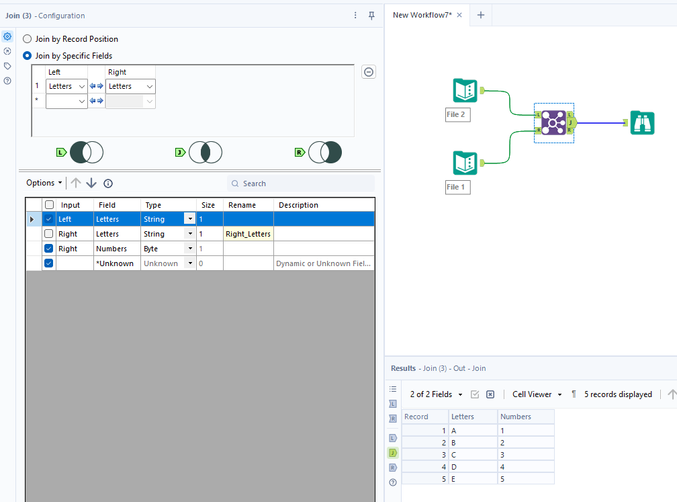
Task: Select results cell with letter C
Action: tap(473, 455)
